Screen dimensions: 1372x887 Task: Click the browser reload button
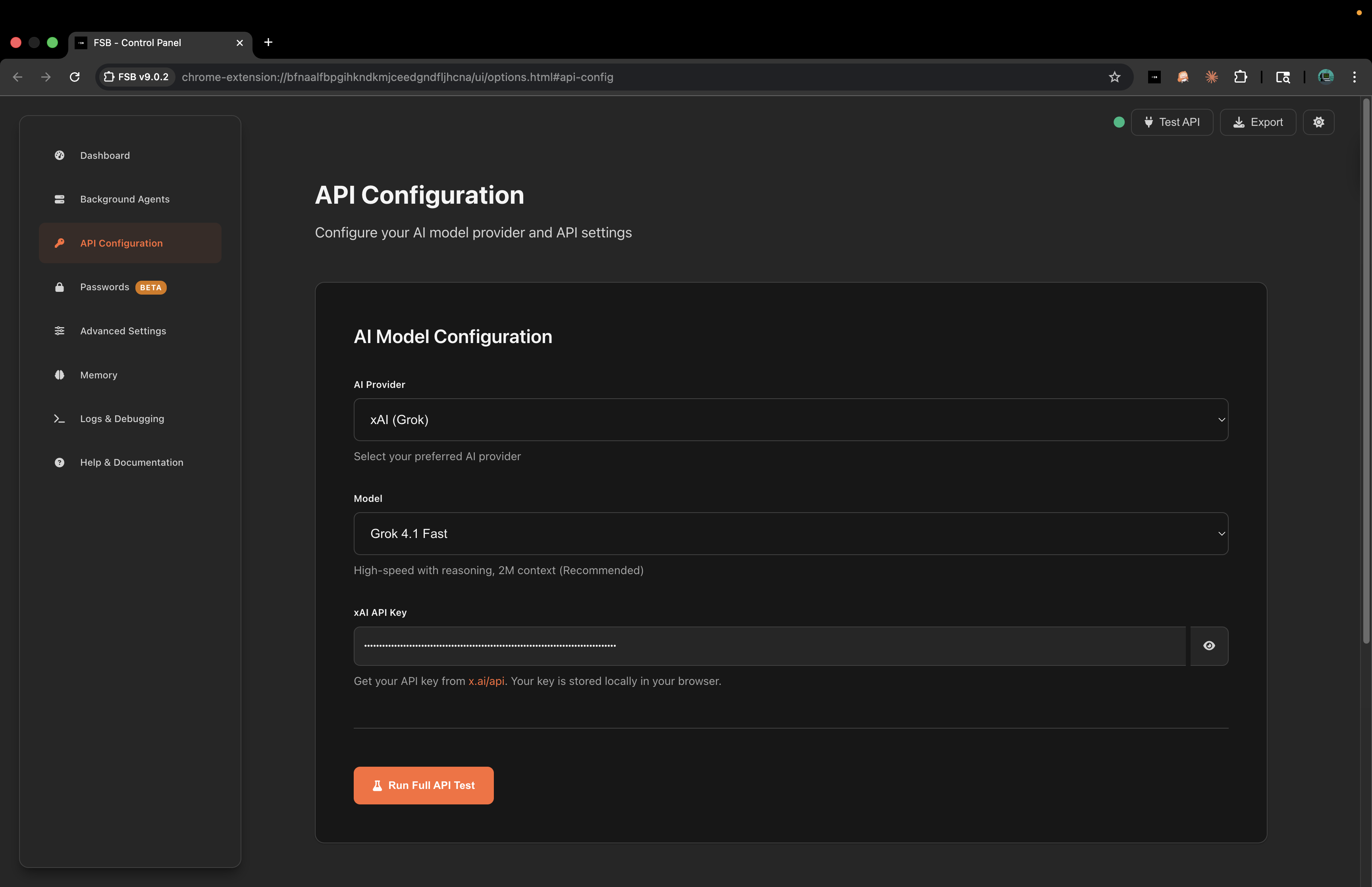click(x=75, y=77)
